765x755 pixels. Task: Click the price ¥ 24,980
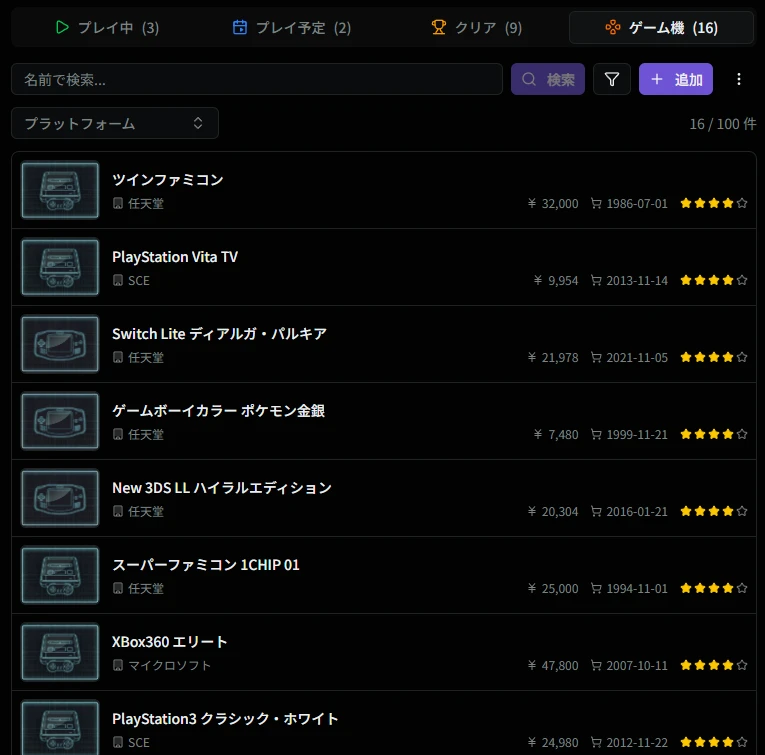pos(553,743)
